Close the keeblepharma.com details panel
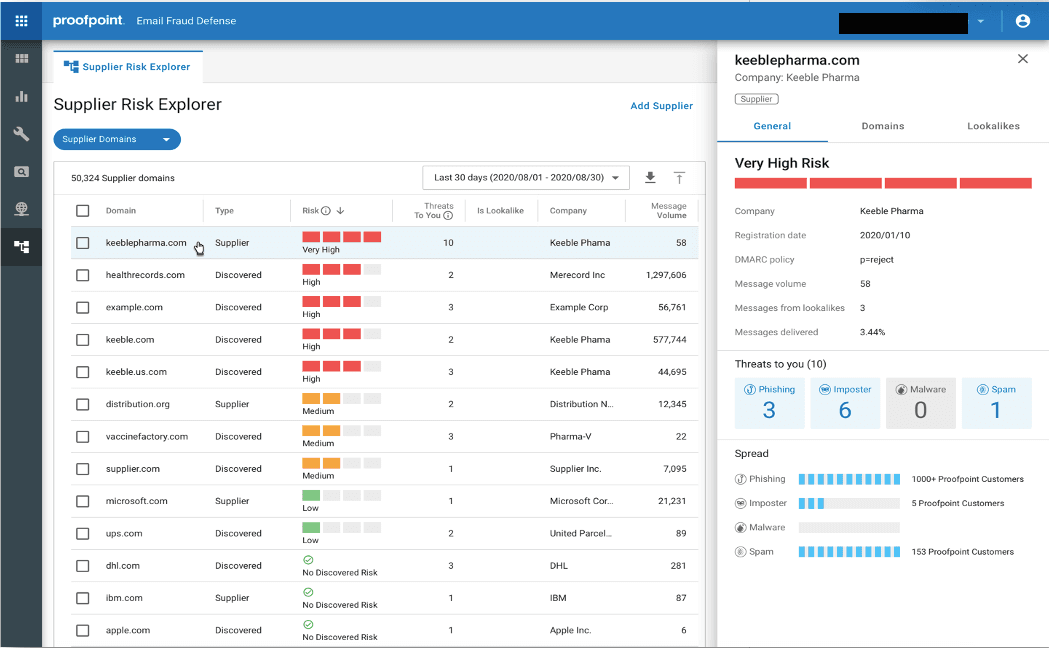Screen dimensions: 1049x648 (1022, 59)
